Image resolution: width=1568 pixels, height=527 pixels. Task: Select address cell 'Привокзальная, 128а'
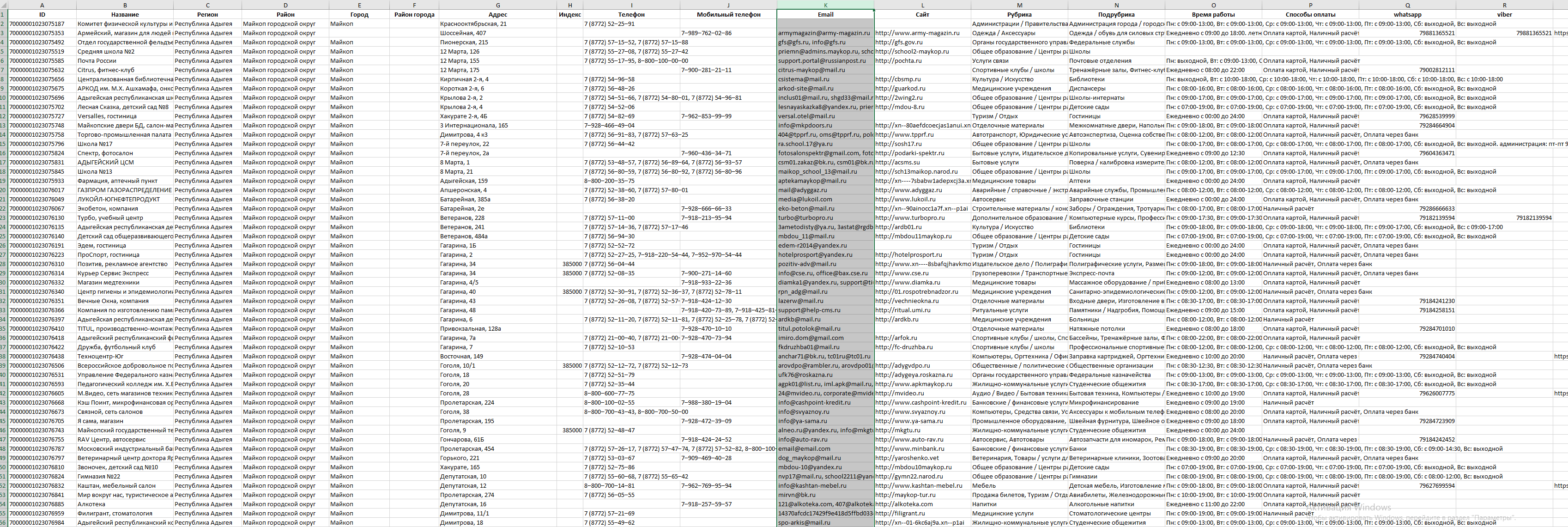[497, 328]
